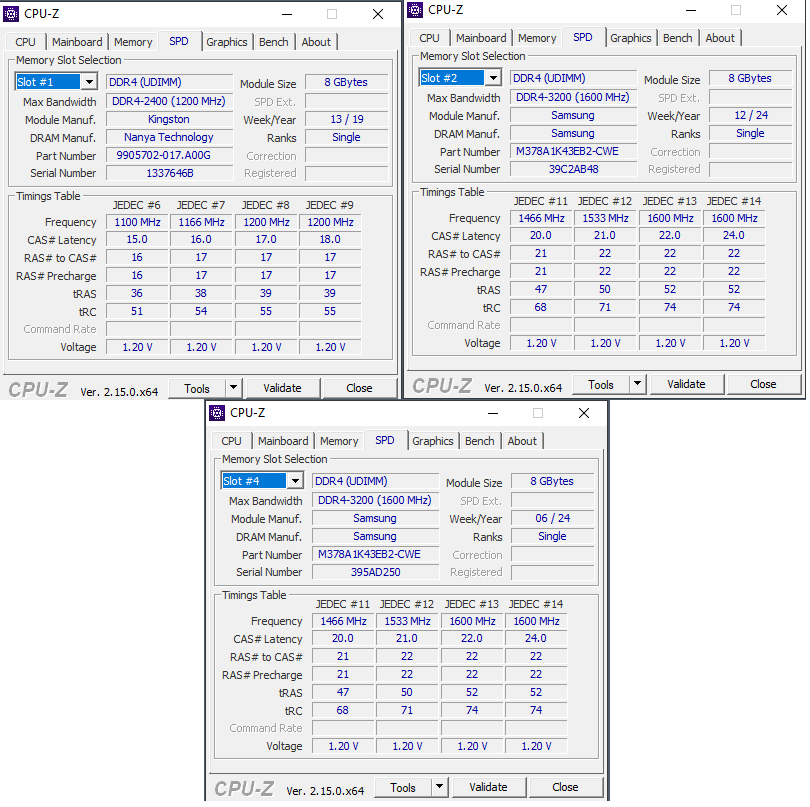Image resolution: width=810 pixels, height=807 pixels.
Task: Open Graphics tab in Slot #4 window
Action: 433,441
